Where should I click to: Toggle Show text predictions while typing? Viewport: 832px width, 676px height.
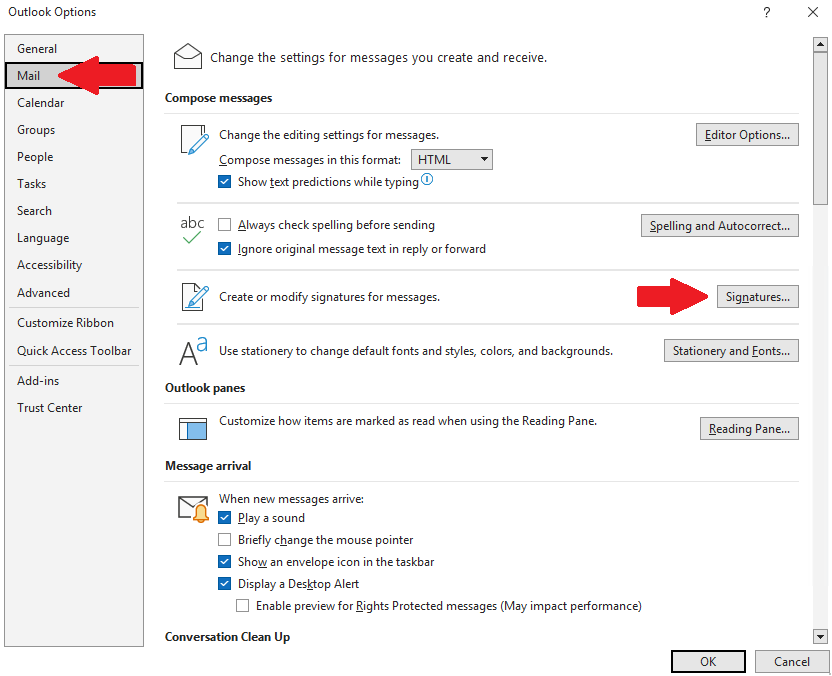click(x=224, y=181)
